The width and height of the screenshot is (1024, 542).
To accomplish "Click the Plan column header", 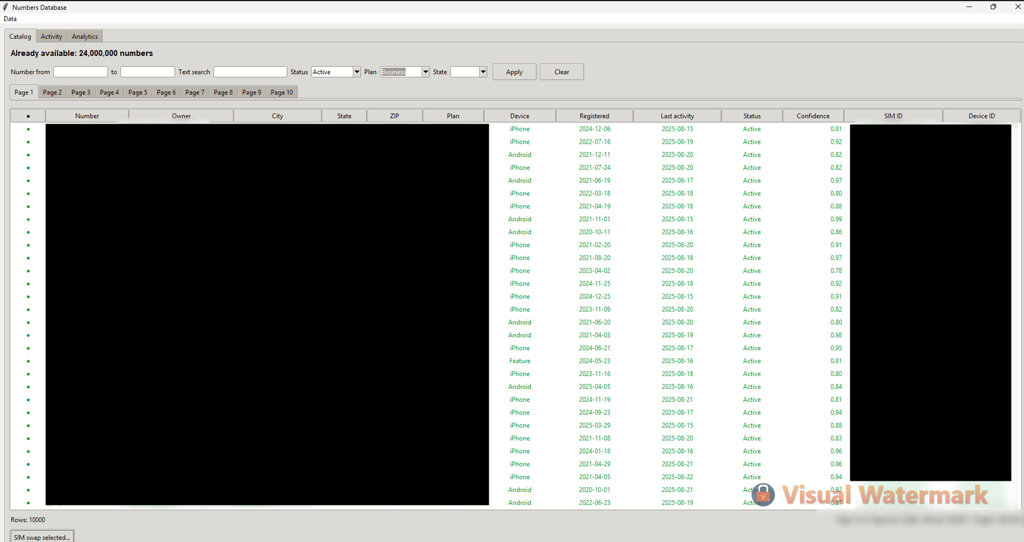I will coord(453,116).
